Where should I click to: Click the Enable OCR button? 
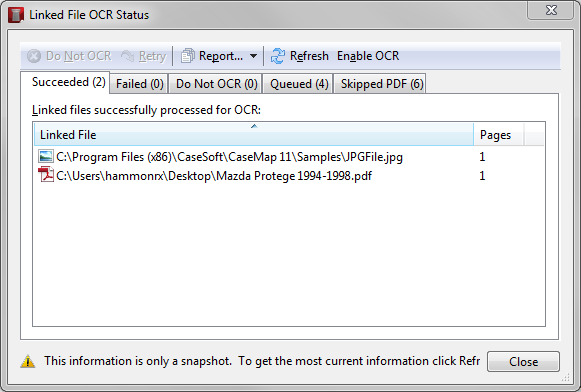368,56
